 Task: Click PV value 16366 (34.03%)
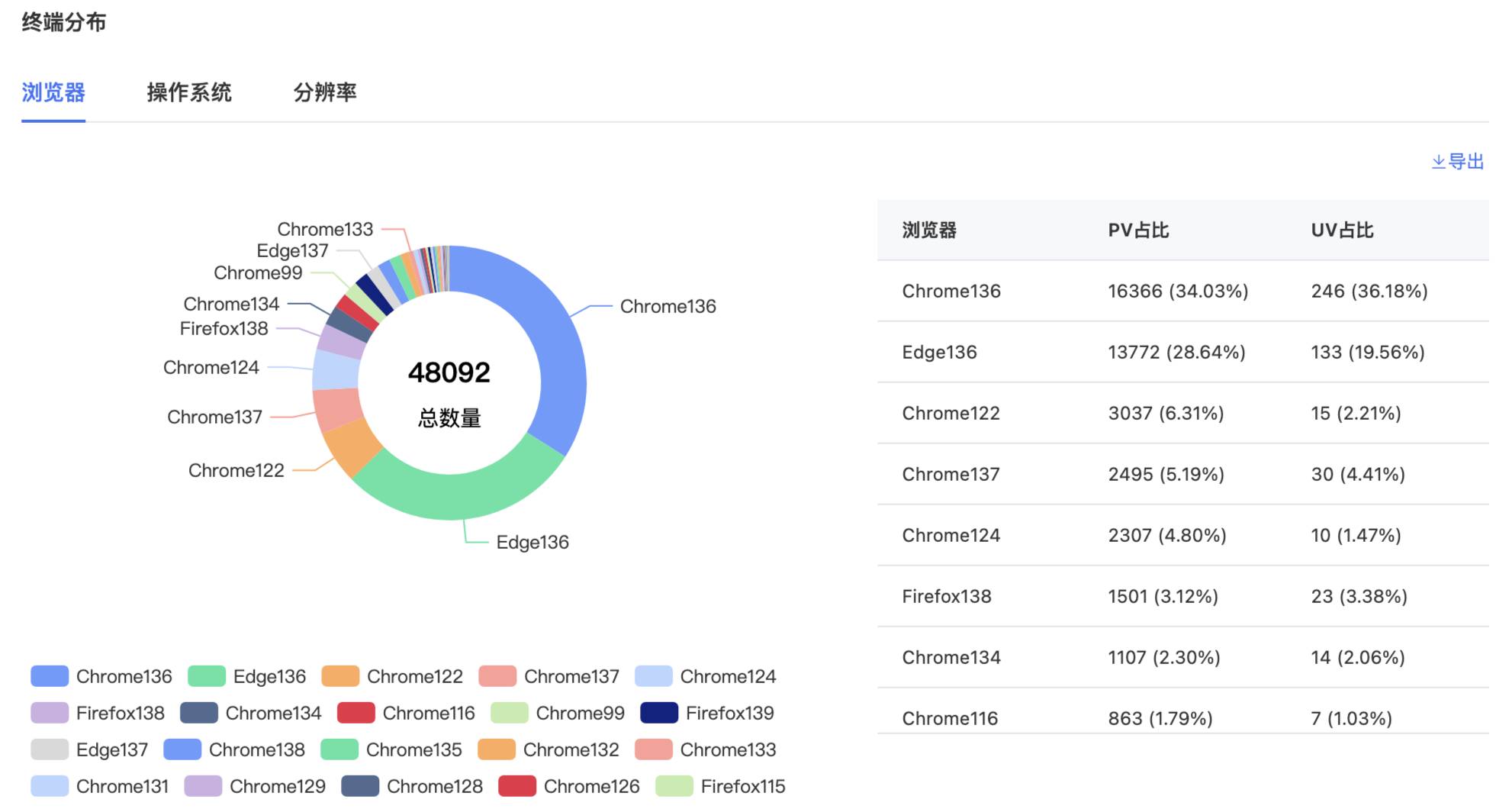pyautogui.click(x=1178, y=291)
